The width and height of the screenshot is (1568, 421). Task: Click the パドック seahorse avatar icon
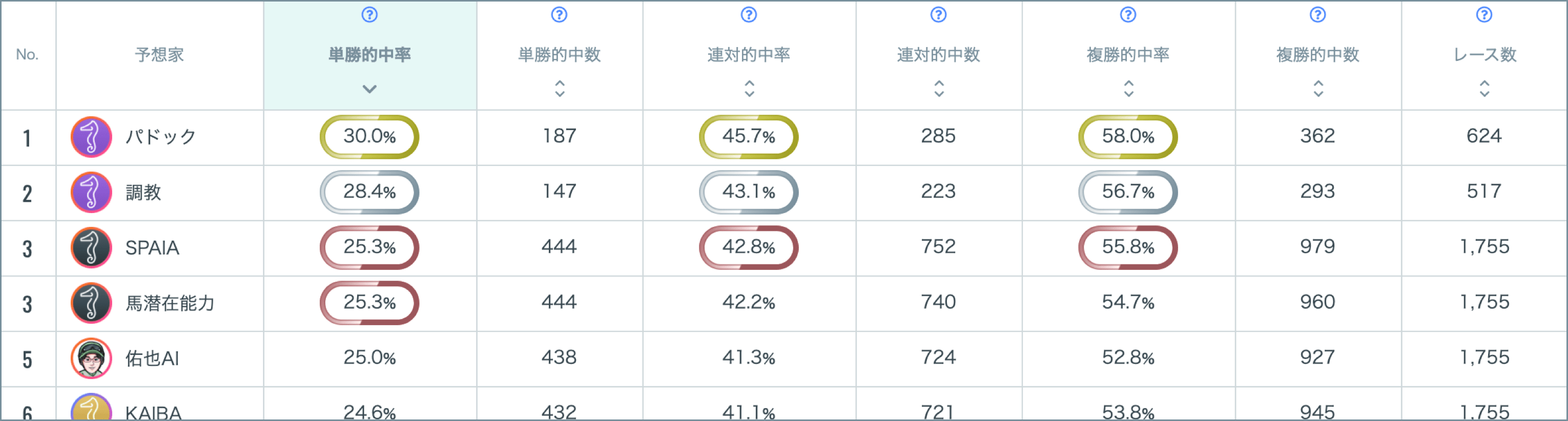click(91, 137)
